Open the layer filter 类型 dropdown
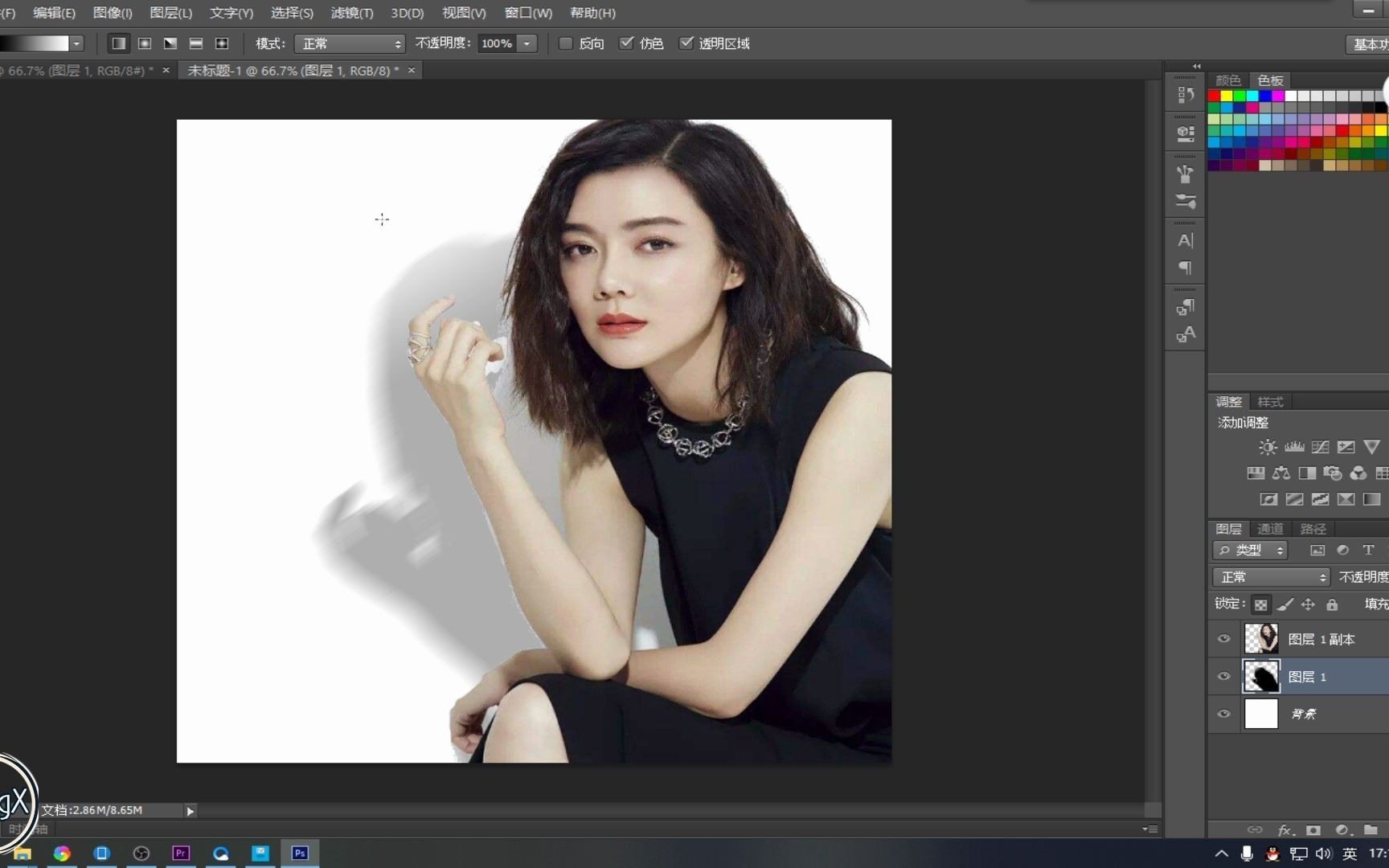 (1250, 551)
